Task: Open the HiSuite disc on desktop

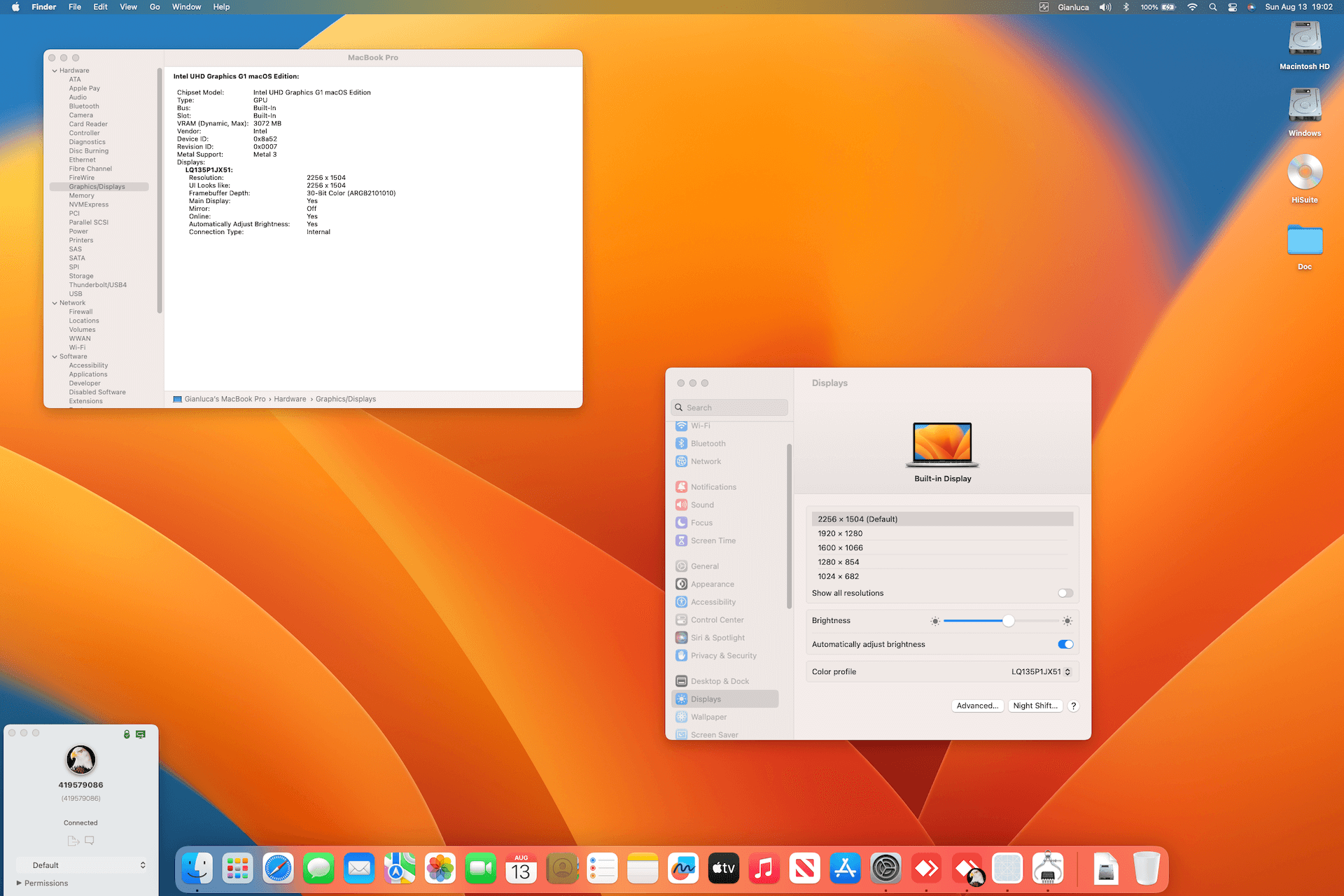Action: point(1304,173)
